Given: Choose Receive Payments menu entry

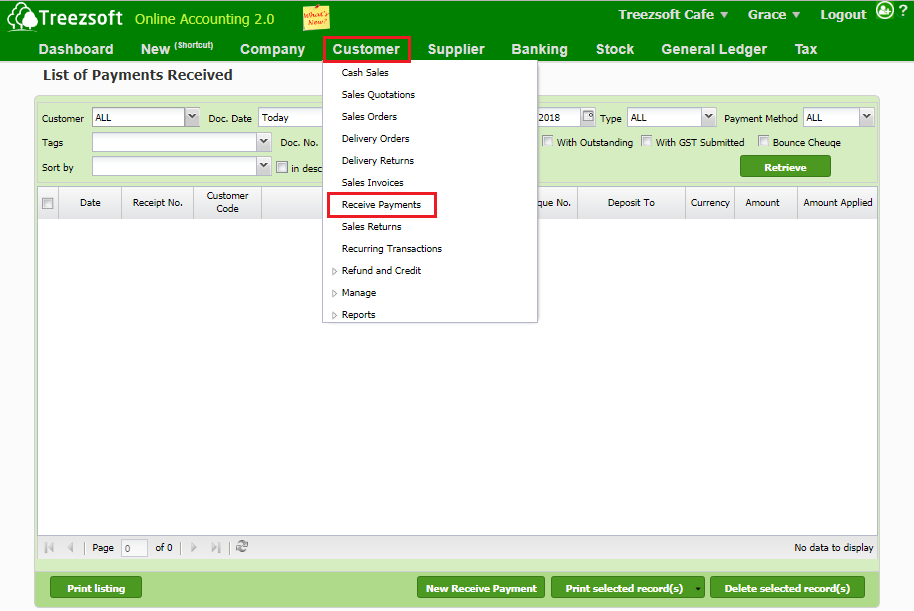Looking at the screenshot, I should coord(381,205).
